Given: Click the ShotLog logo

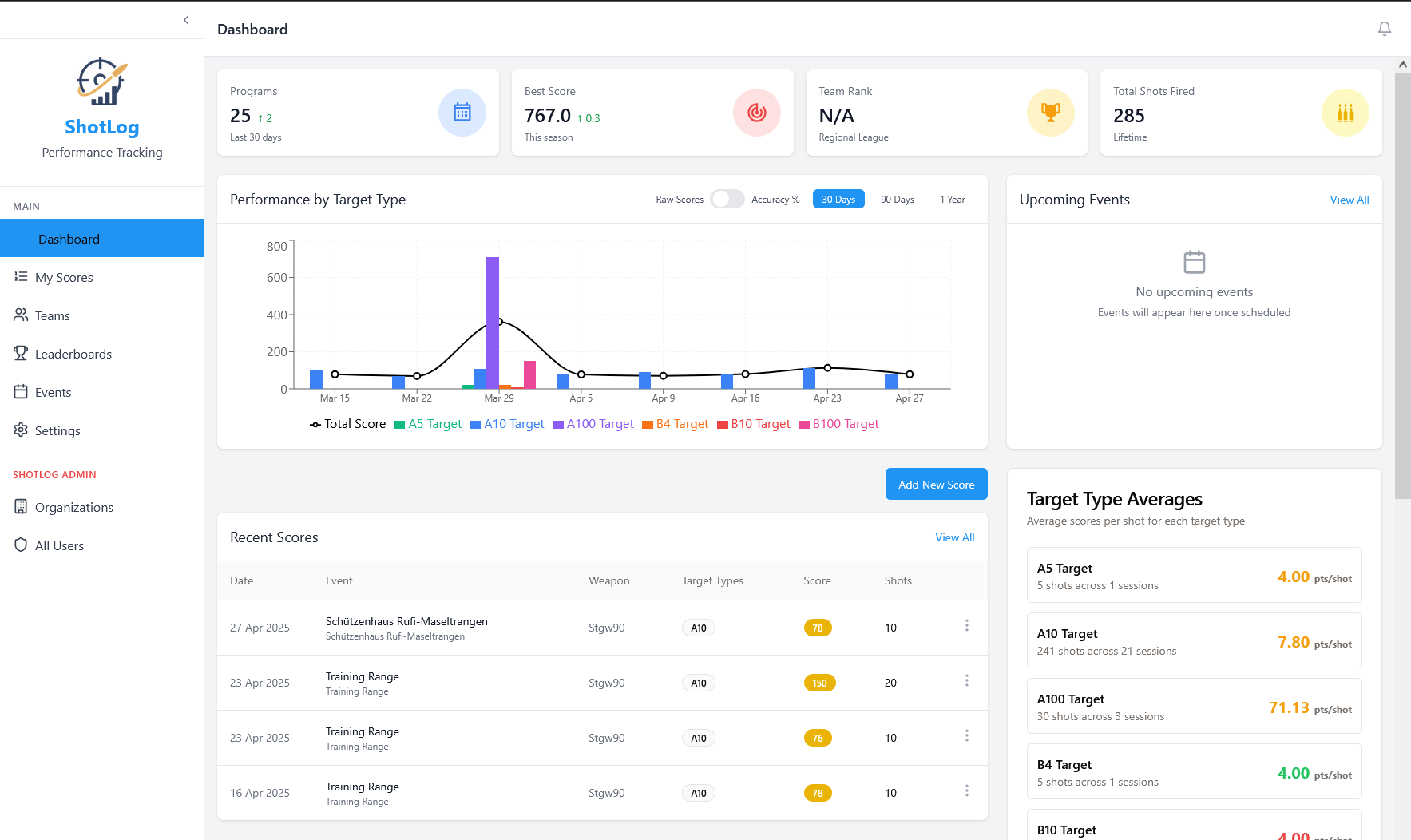Looking at the screenshot, I should (101, 81).
